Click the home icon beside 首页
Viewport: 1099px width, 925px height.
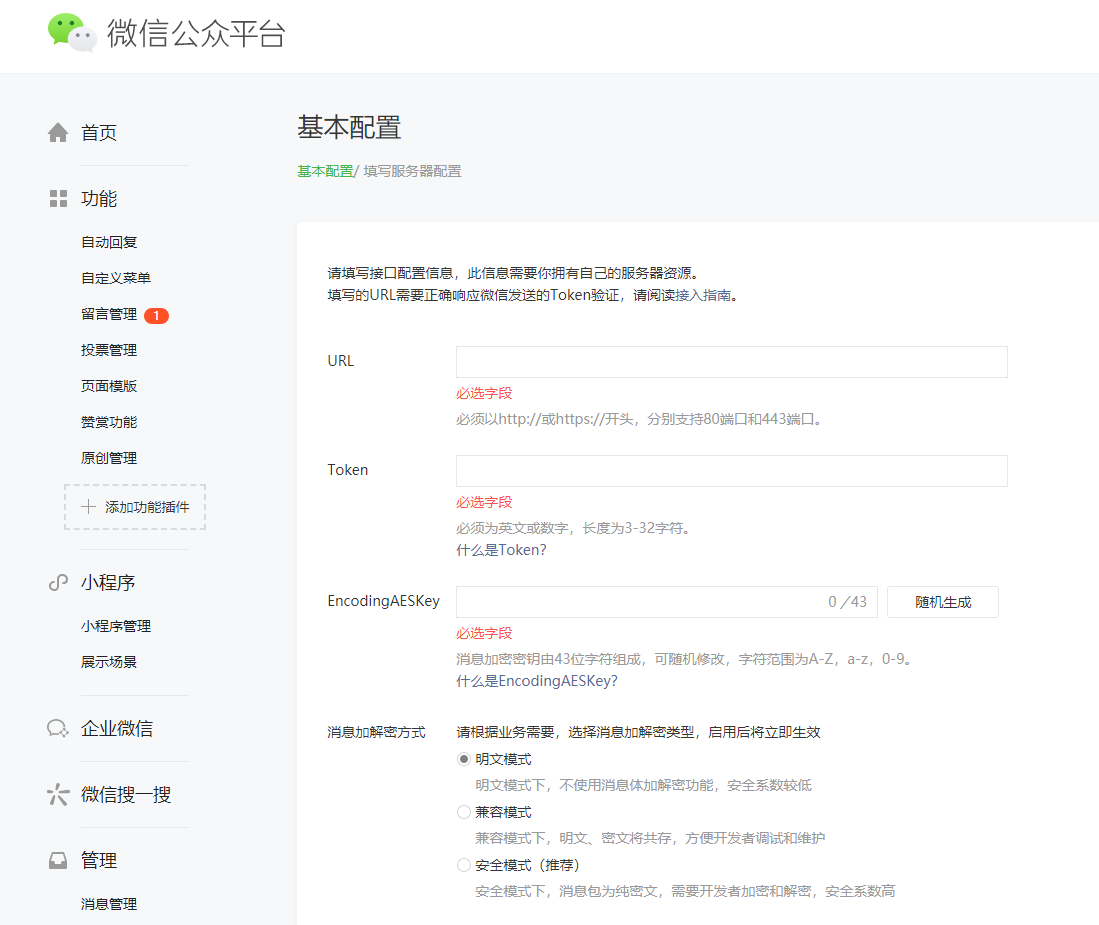58,133
